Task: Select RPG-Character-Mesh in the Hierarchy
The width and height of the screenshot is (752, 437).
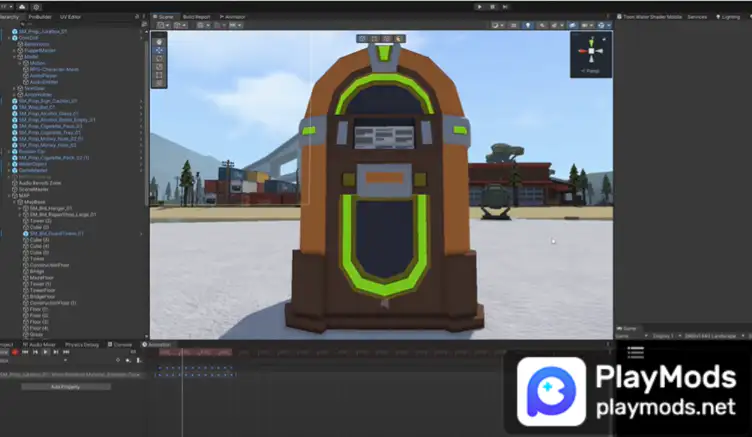Action: tap(54, 69)
